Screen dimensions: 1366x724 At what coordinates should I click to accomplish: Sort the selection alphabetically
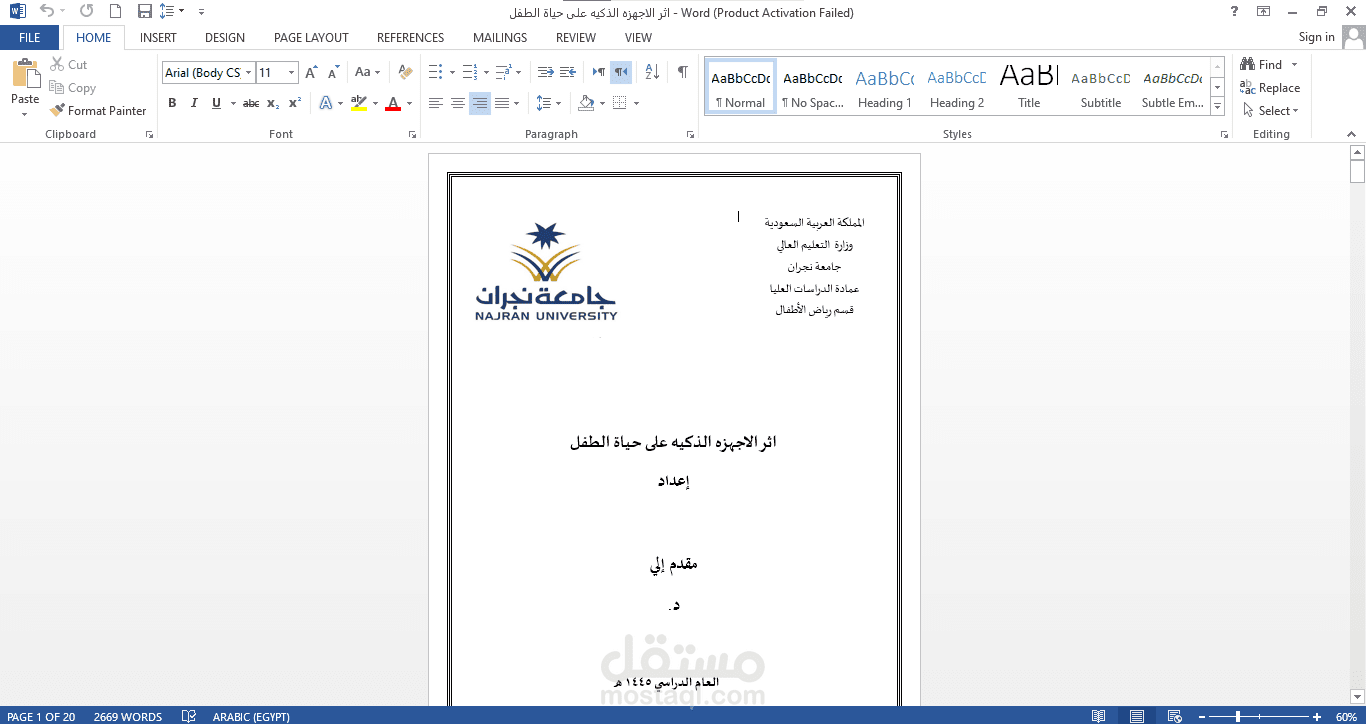(x=652, y=72)
